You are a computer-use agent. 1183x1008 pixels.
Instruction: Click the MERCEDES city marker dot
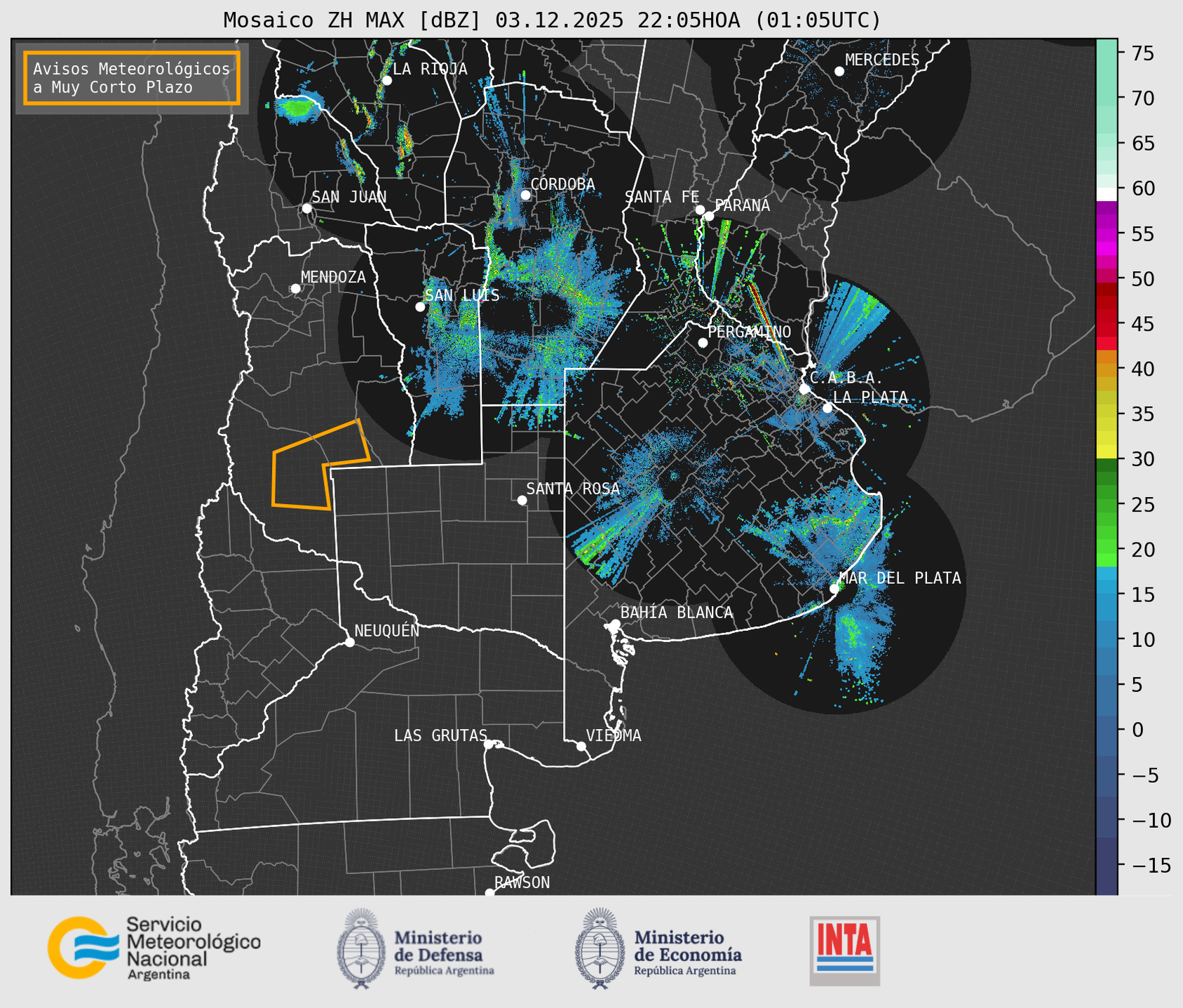click(x=839, y=71)
